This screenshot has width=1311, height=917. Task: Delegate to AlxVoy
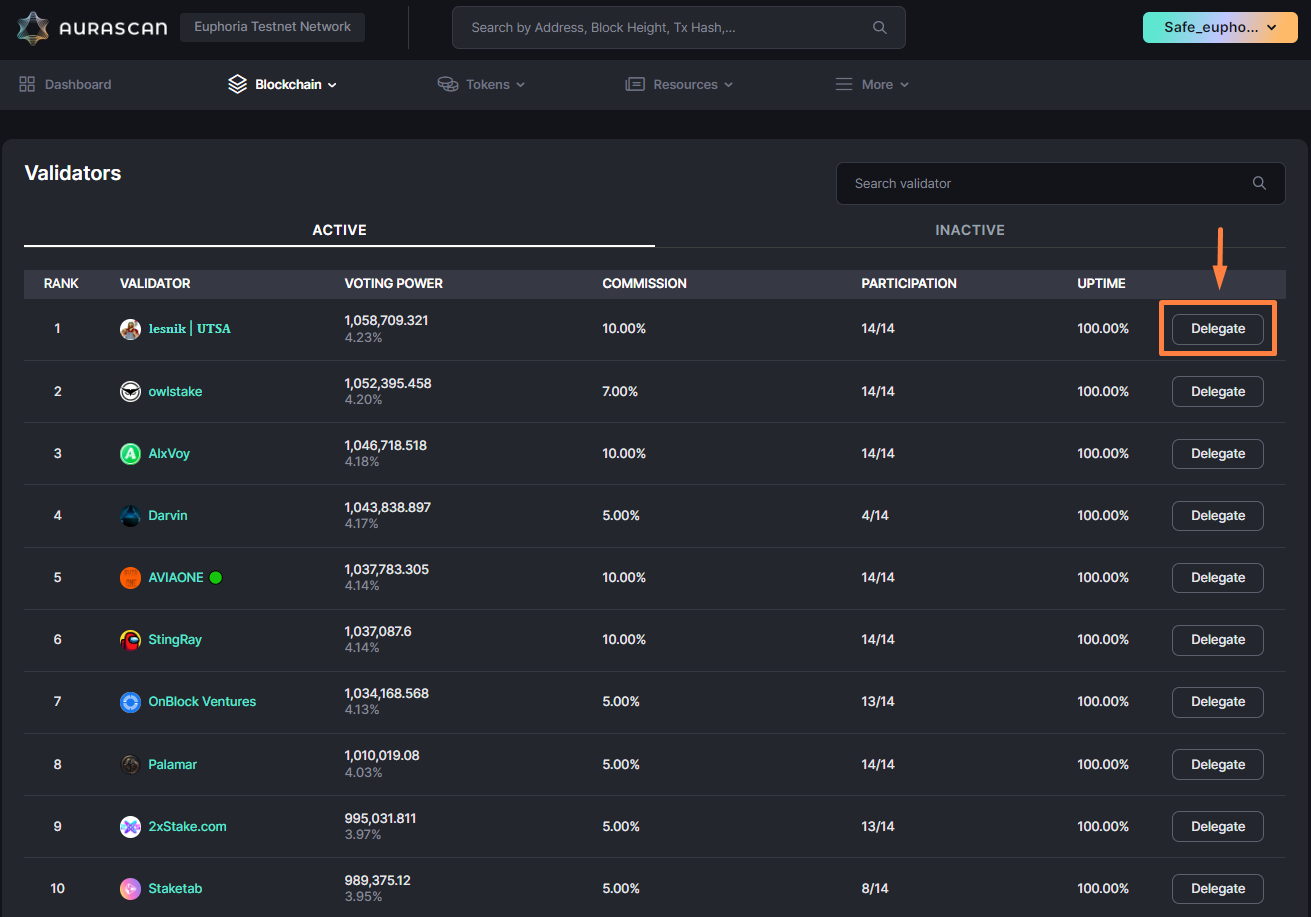[1218, 454]
